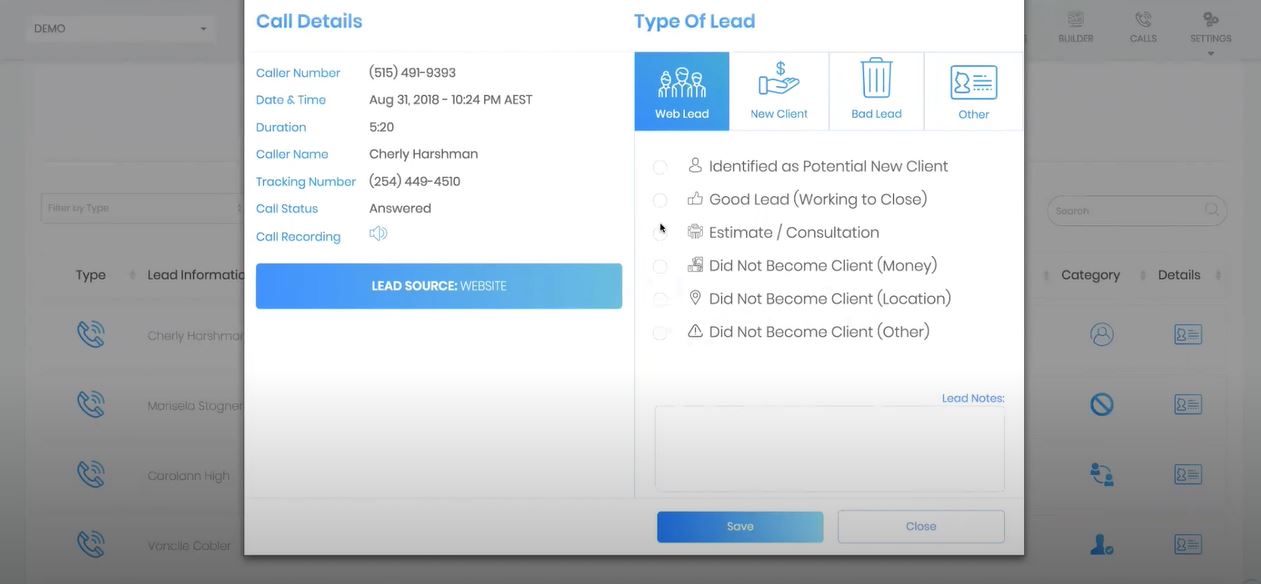1261x584 pixels.
Task: Click phone call icon in Voncile Cabler row
Action: pyautogui.click(x=91, y=545)
